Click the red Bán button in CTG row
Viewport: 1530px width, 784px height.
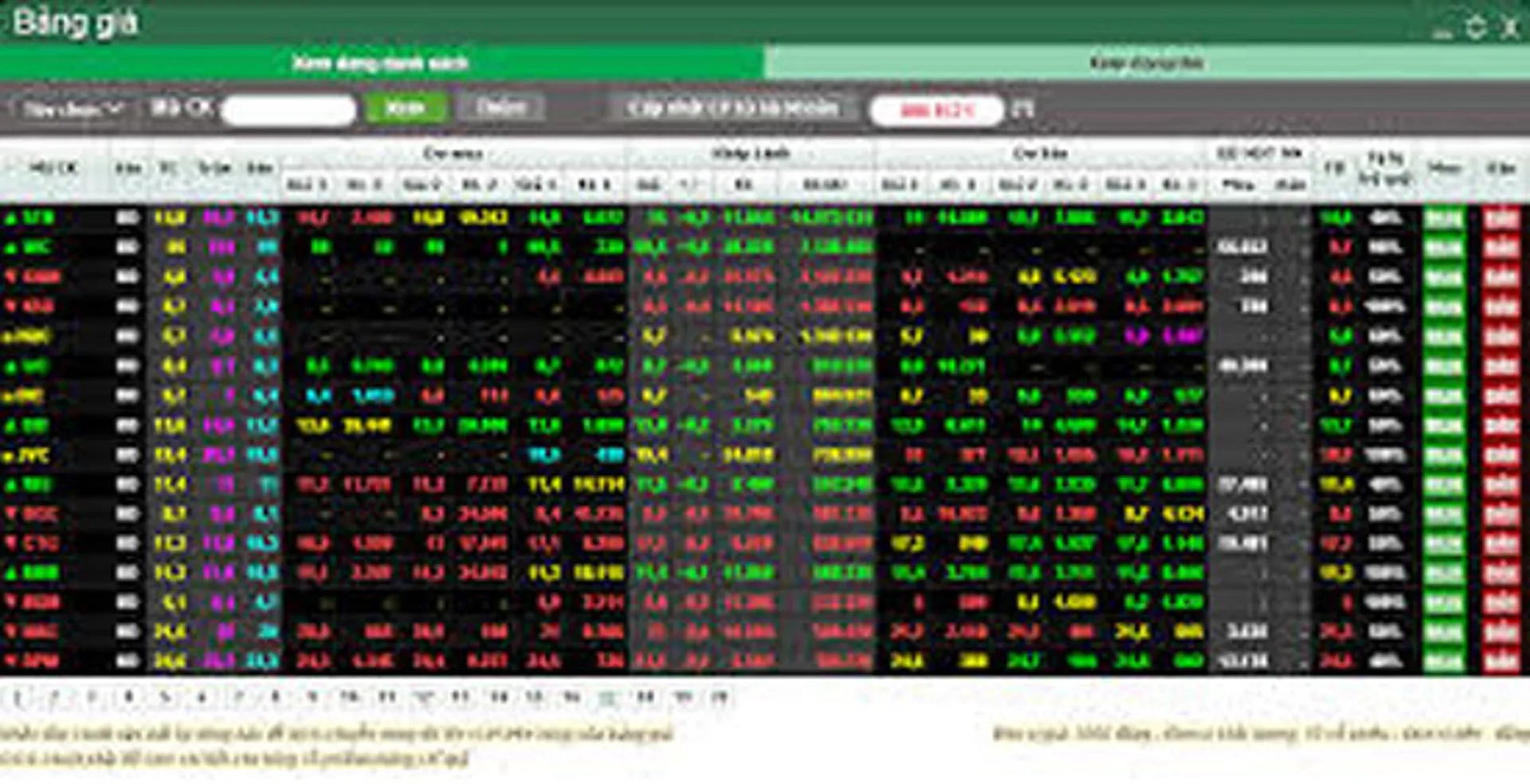[1501, 544]
